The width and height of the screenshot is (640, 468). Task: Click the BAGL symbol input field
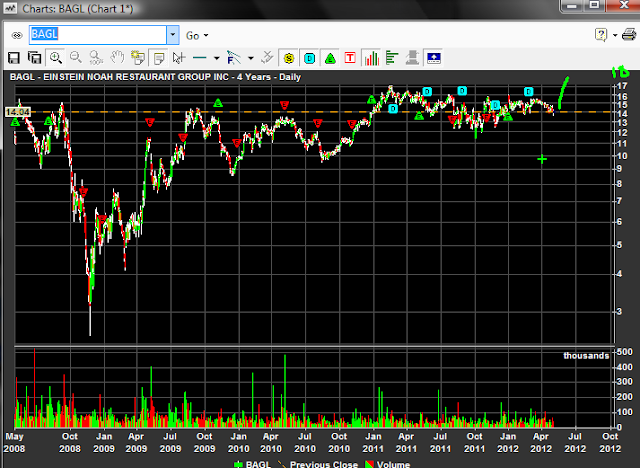(x=98, y=35)
